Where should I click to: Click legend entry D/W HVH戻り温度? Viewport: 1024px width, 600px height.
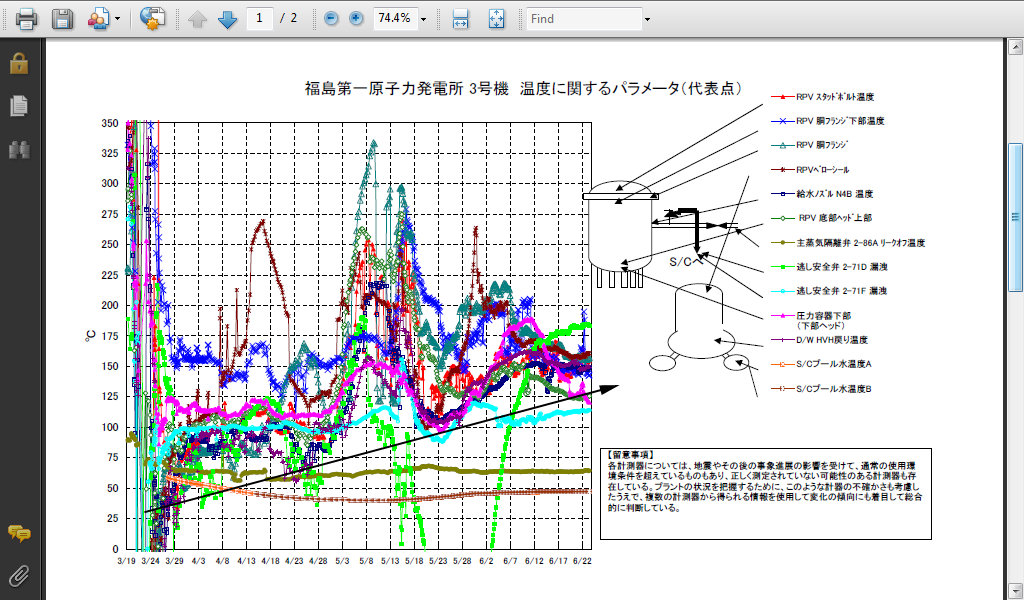tap(831, 340)
